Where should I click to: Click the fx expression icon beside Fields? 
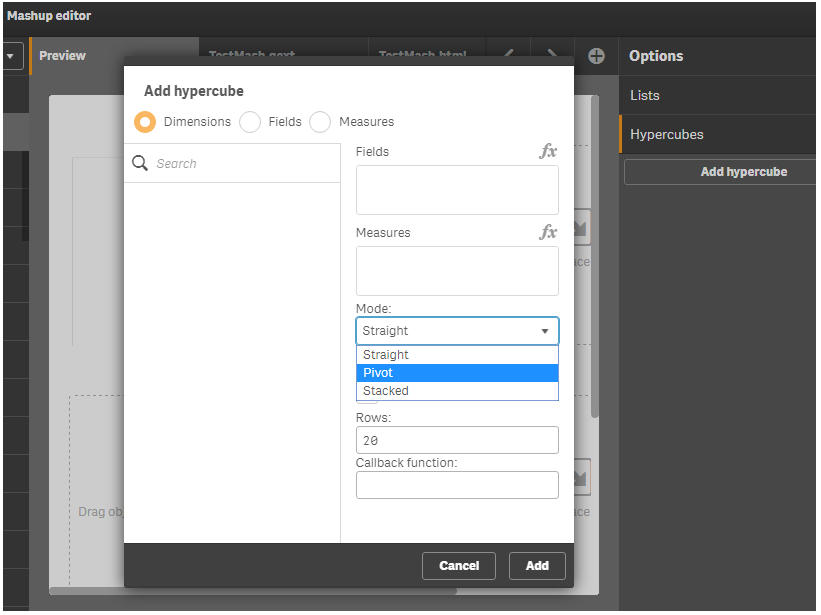[x=548, y=152]
